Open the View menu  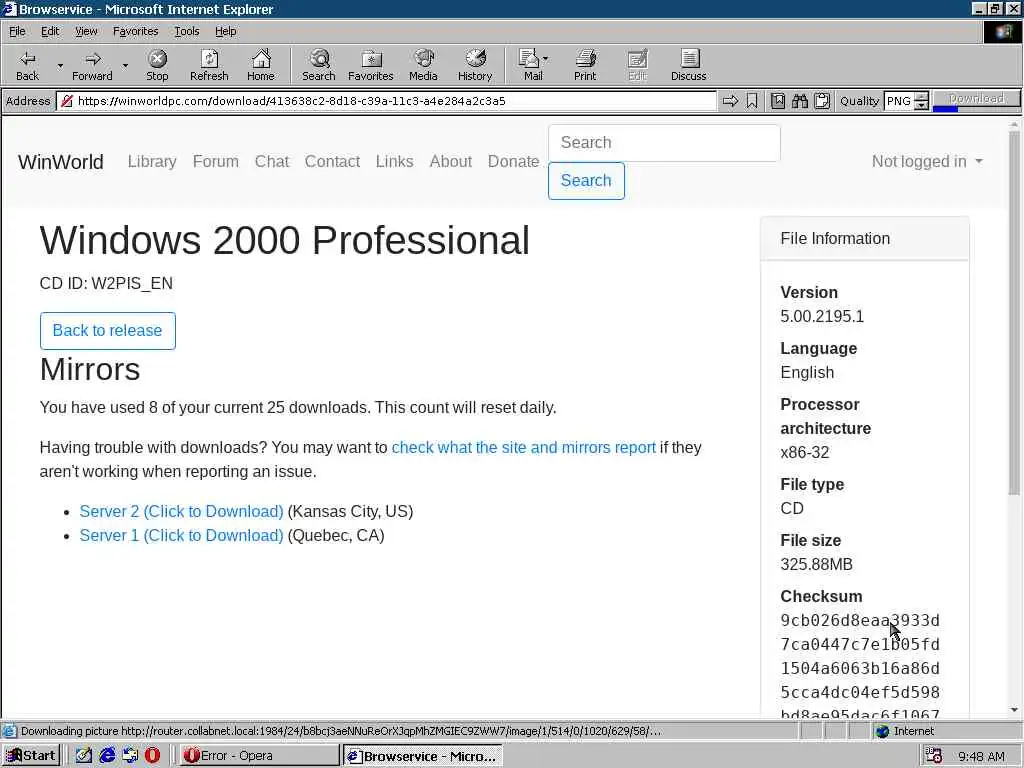click(86, 31)
